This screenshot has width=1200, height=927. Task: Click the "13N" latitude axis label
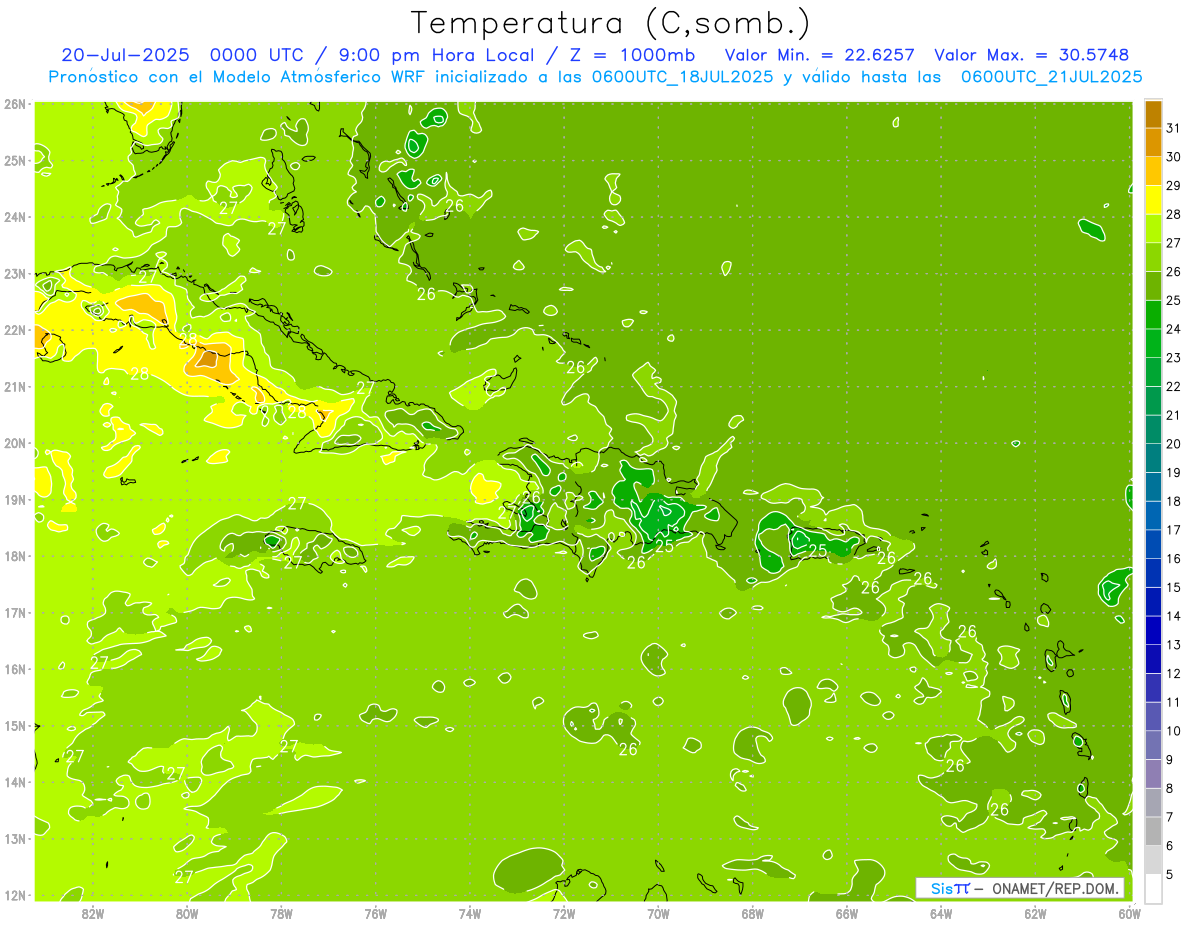(15, 839)
